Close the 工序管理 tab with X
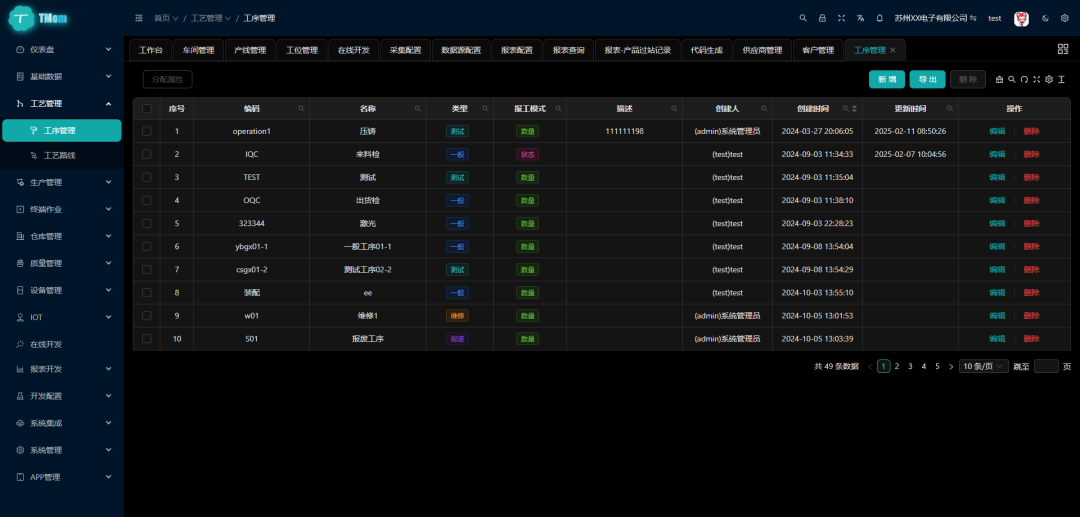Image resolution: width=1080 pixels, height=517 pixels. pyautogui.click(x=893, y=50)
